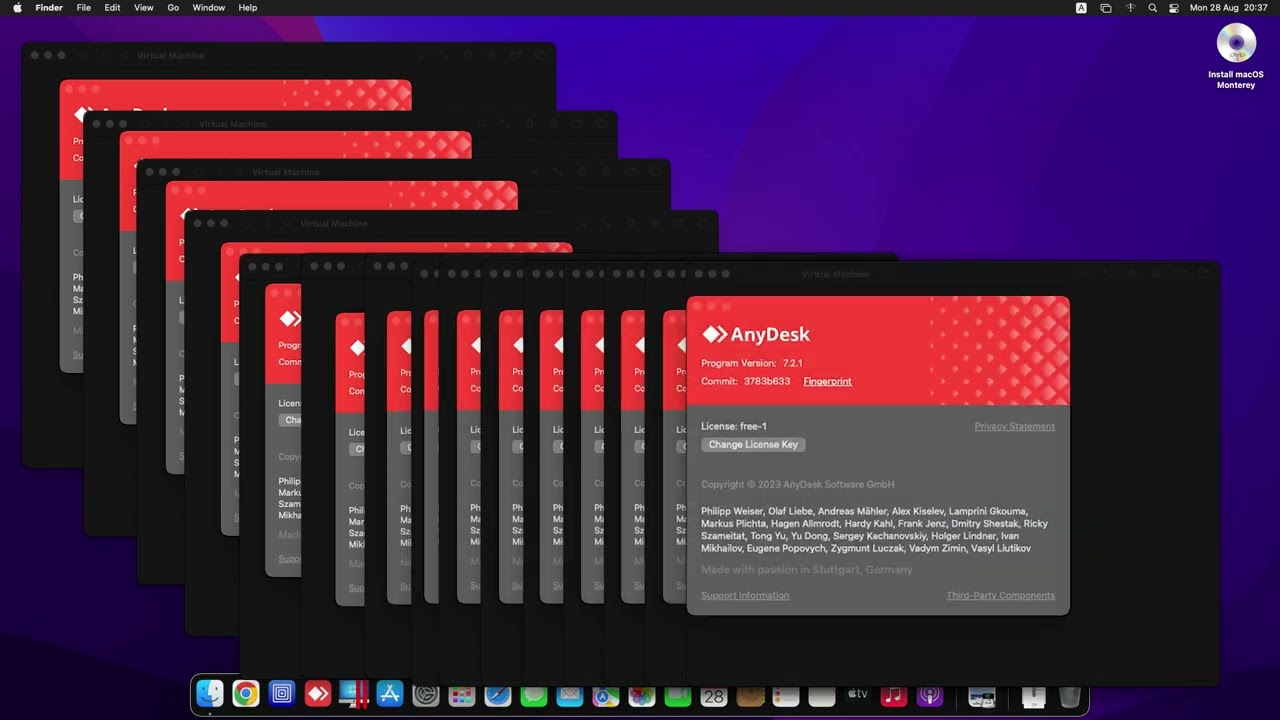Open the View menu
The image size is (1280, 720).
click(x=144, y=8)
